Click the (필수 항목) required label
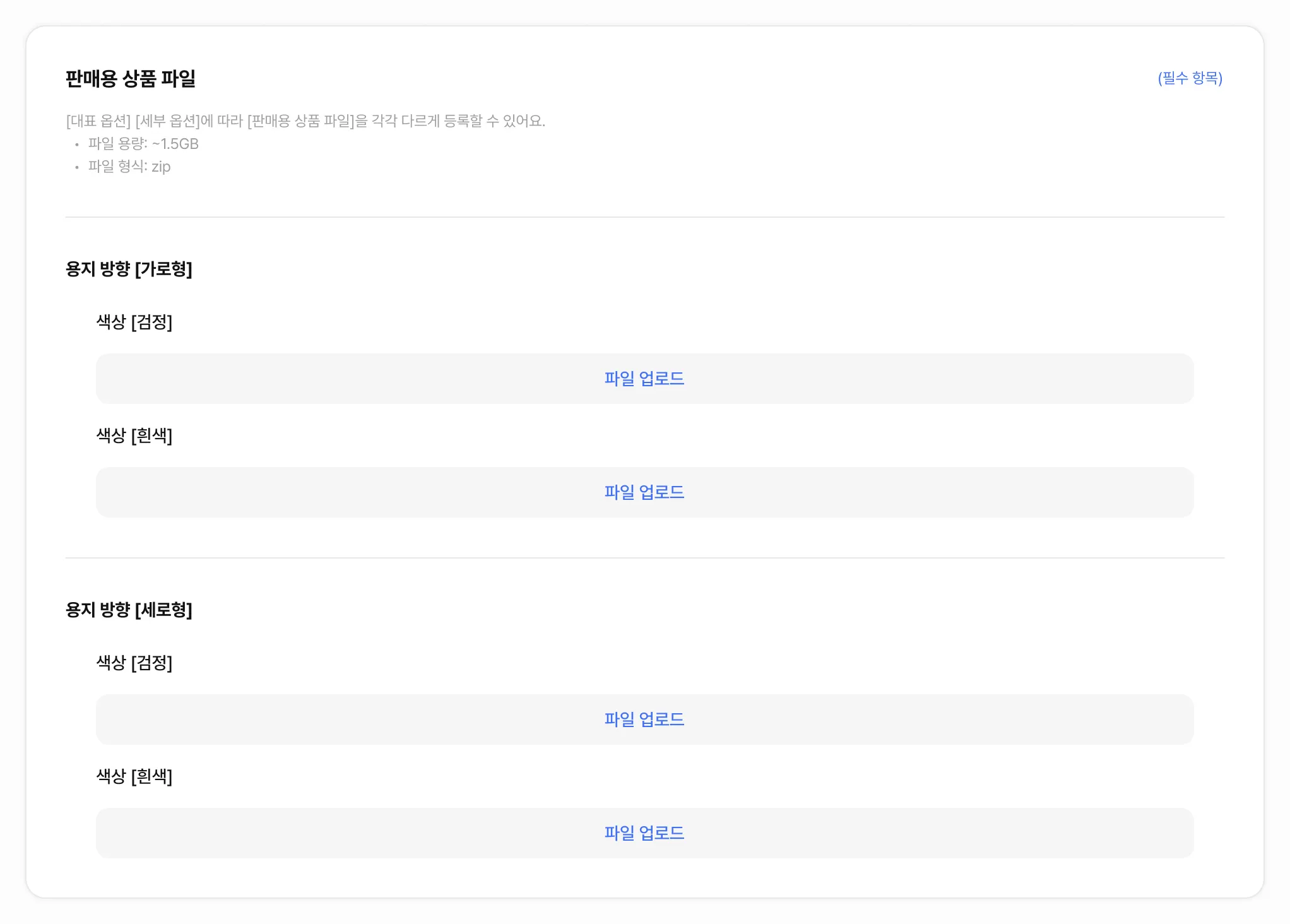The image size is (1290, 924). point(1190,78)
